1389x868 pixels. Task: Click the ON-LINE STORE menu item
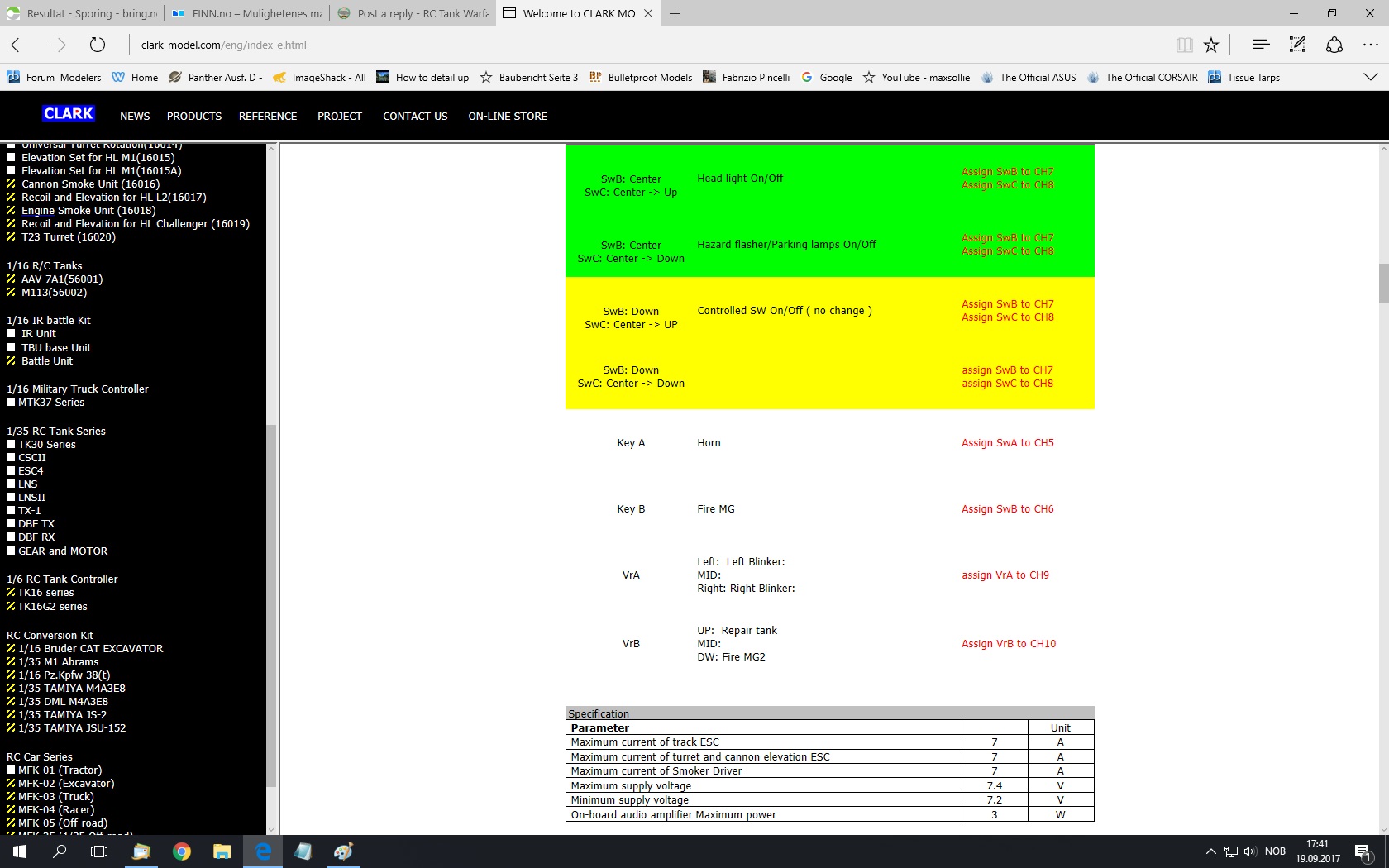point(508,117)
